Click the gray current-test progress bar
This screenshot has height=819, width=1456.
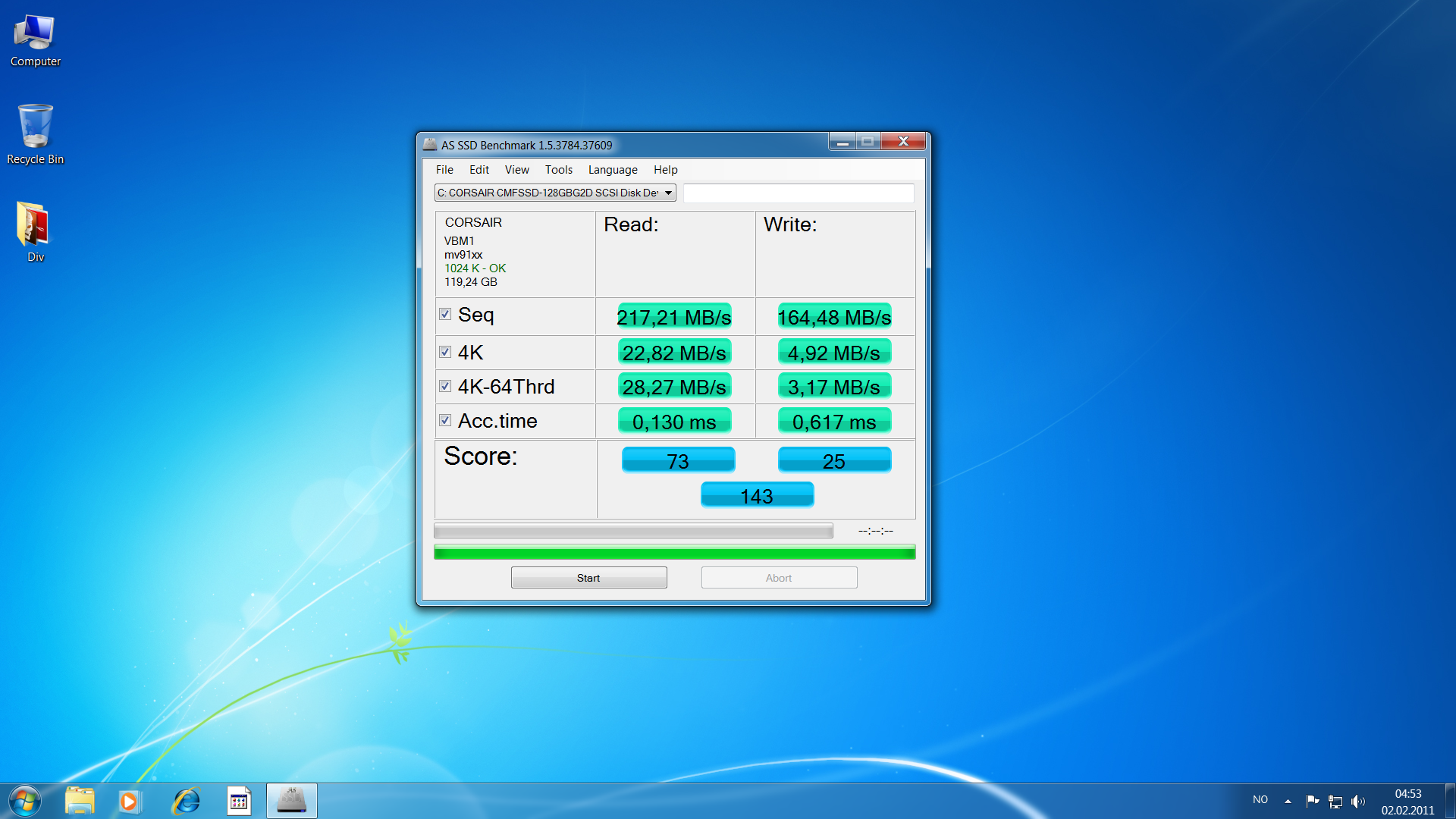[x=633, y=531]
